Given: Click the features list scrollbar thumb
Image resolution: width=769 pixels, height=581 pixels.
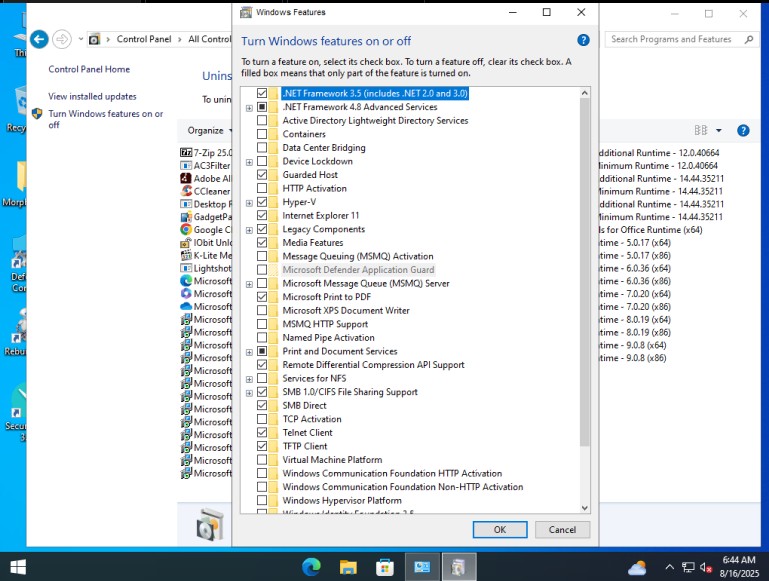Looking at the screenshot, I should 584,272.
